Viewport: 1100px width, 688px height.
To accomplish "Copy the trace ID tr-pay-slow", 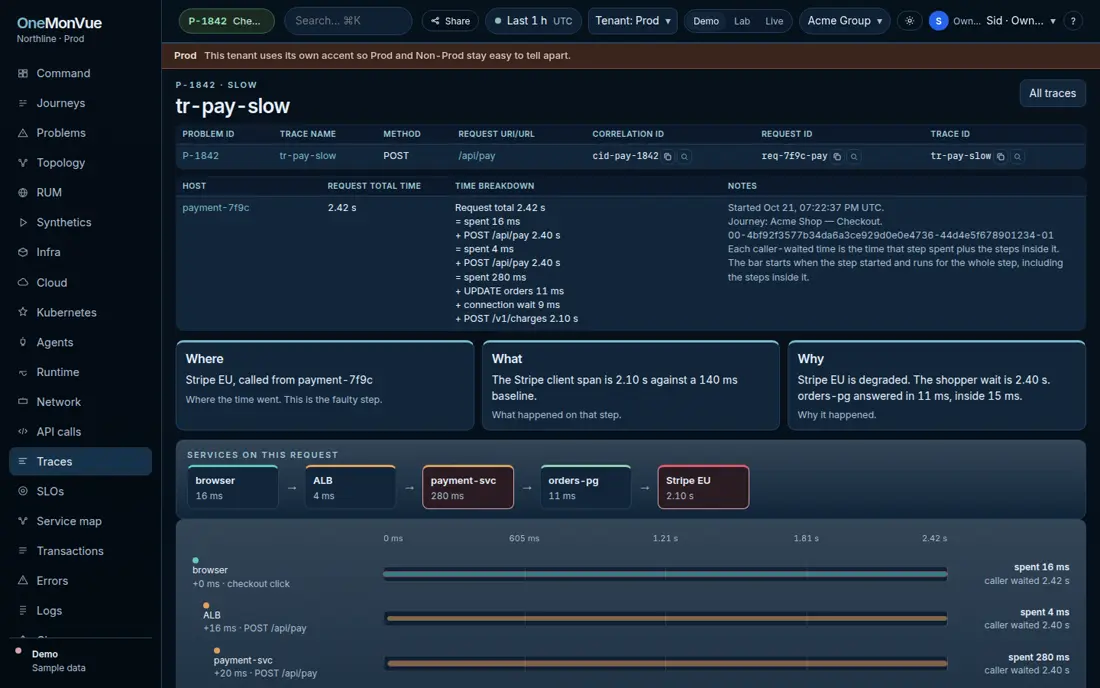I will 1001,156.
